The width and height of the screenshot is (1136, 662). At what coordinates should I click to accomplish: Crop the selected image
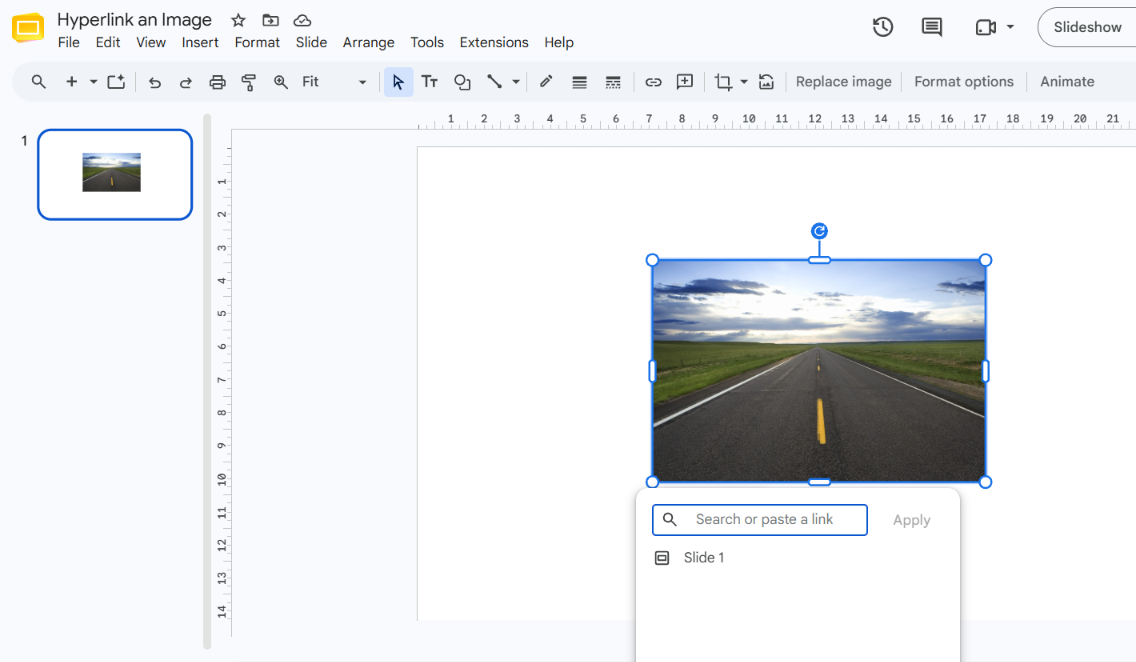723,82
